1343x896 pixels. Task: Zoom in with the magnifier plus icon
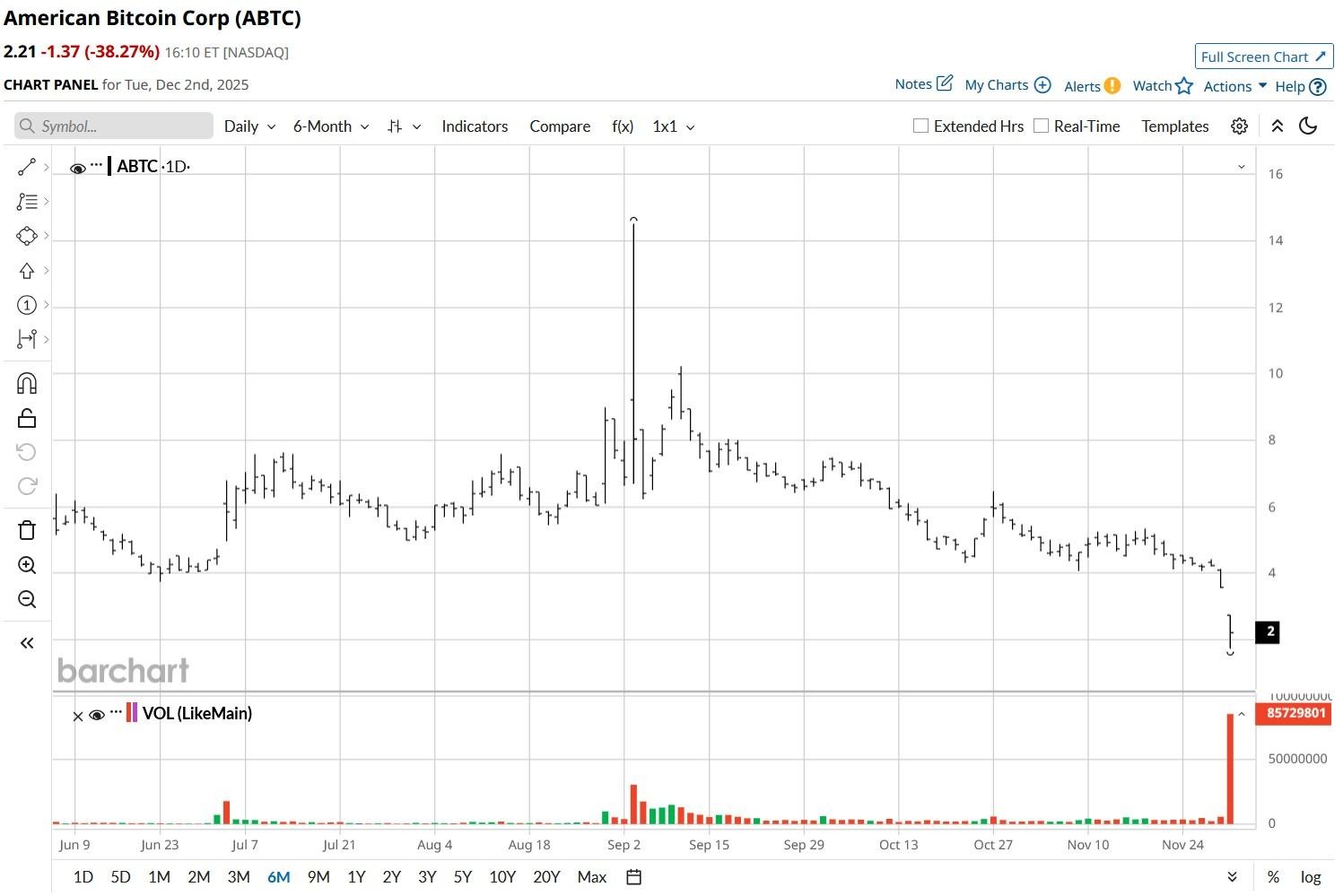(27, 565)
